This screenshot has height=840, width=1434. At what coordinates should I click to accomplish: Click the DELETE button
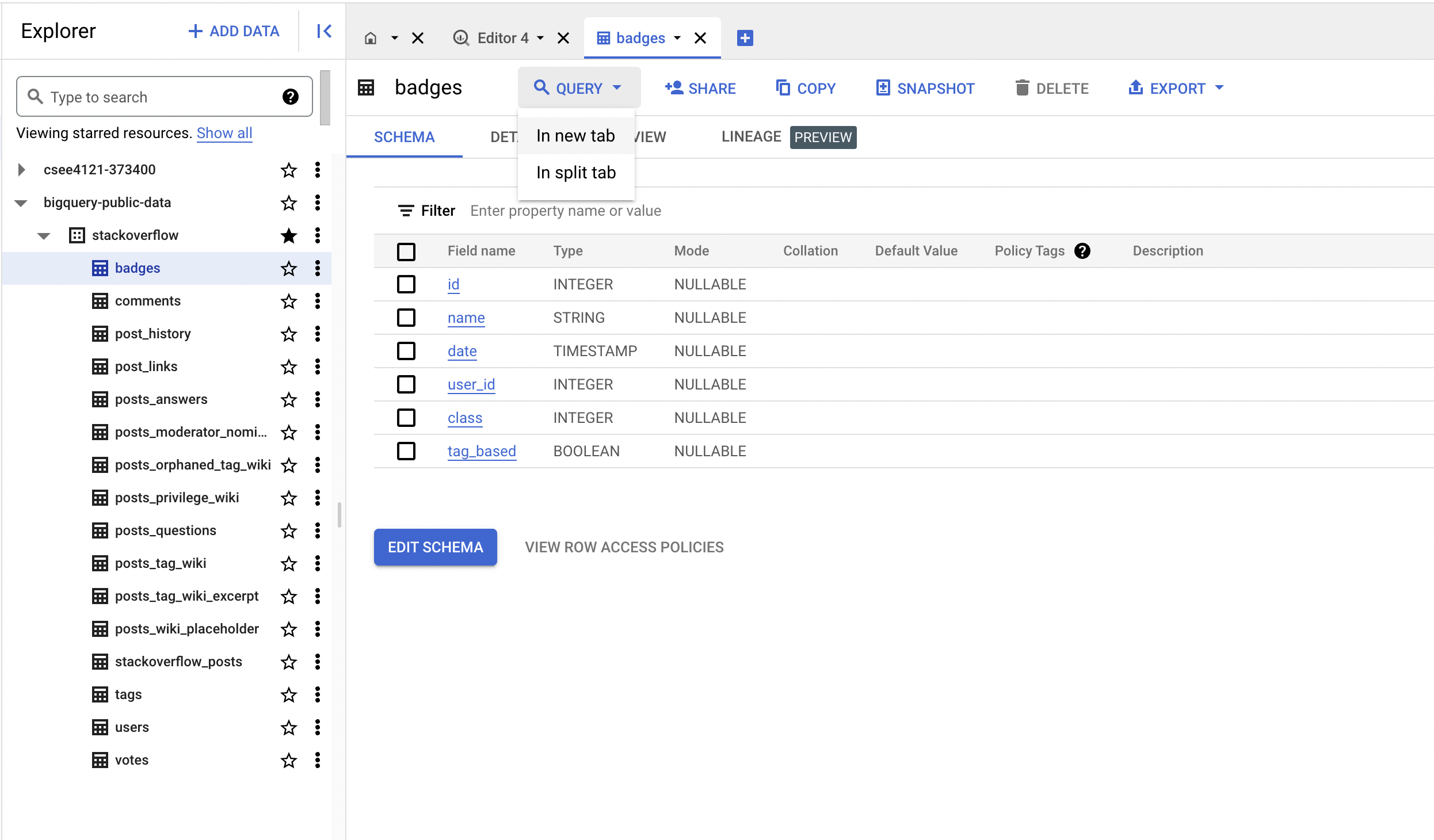tap(1052, 88)
